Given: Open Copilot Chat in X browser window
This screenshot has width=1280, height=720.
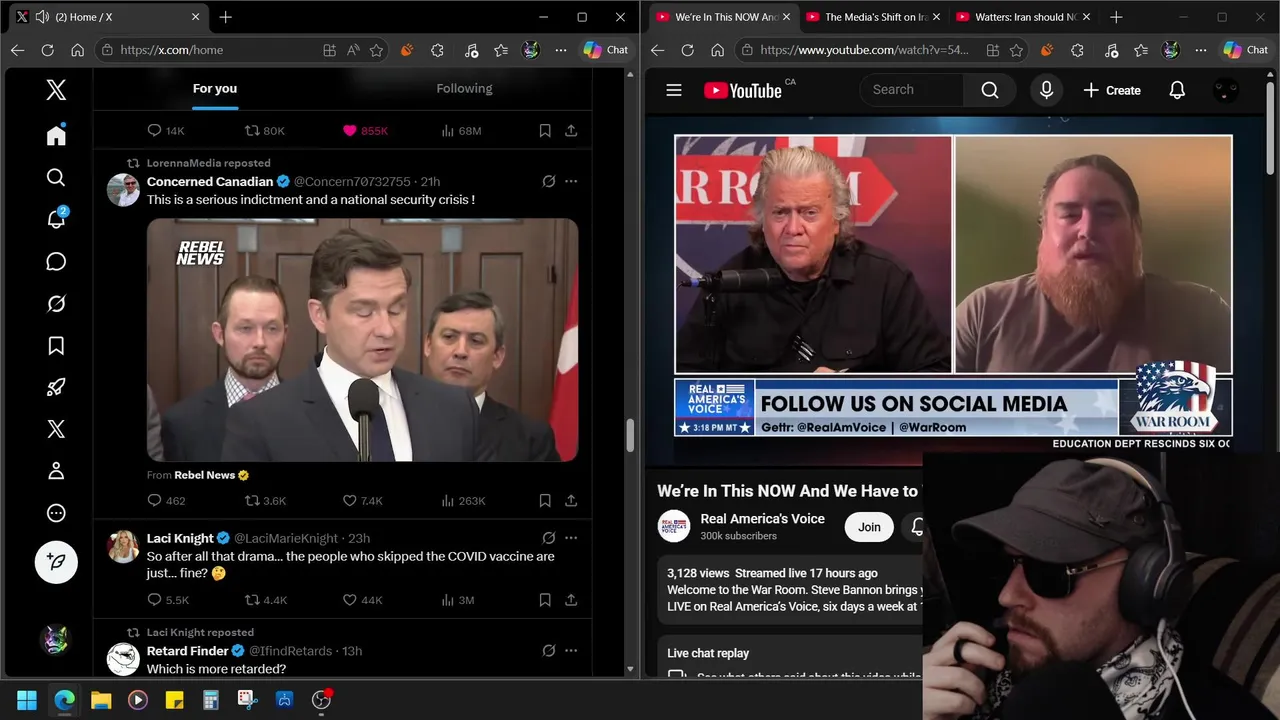Looking at the screenshot, I should click(606, 50).
